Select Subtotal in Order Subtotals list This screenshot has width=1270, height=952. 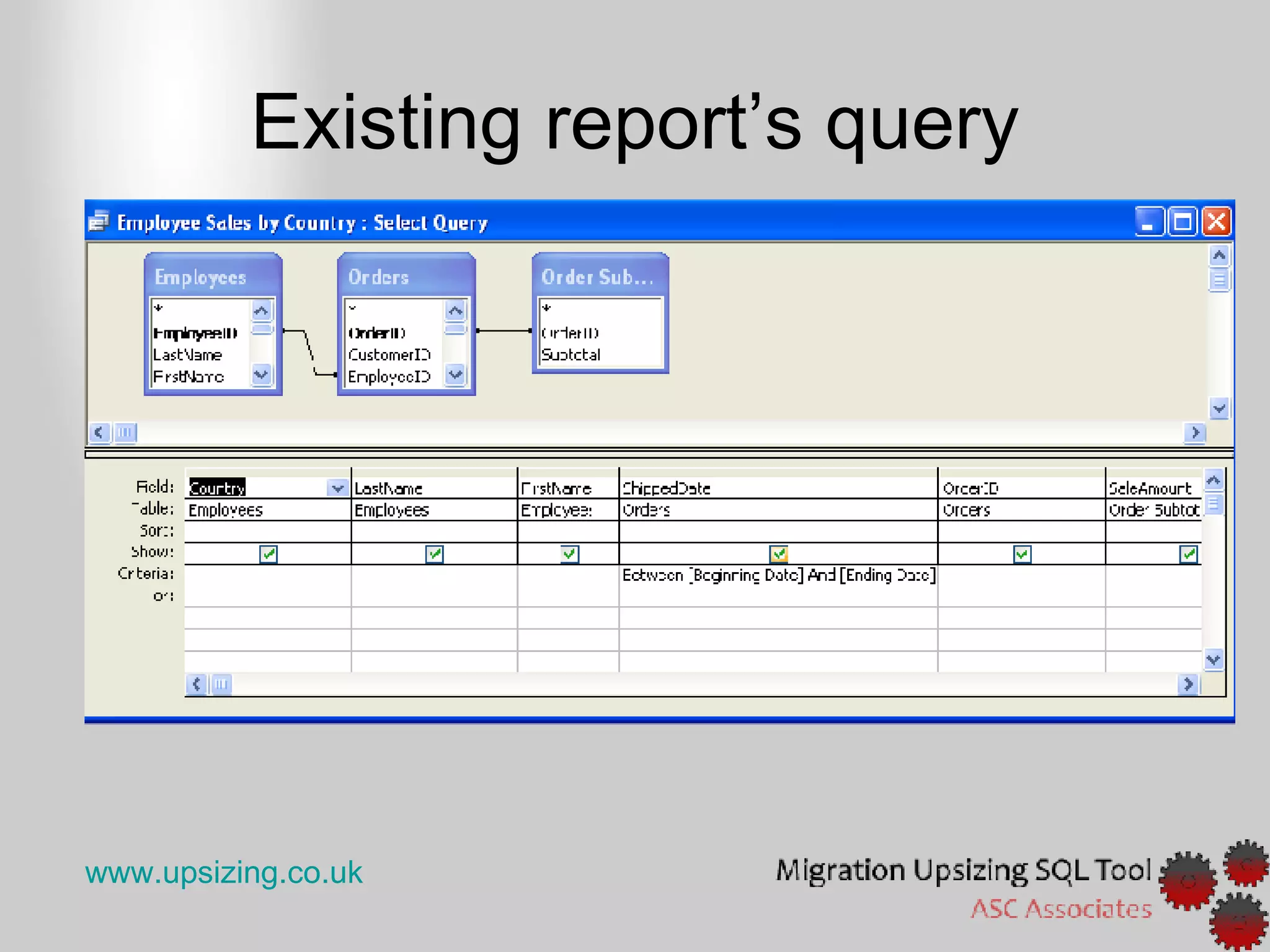point(571,355)
